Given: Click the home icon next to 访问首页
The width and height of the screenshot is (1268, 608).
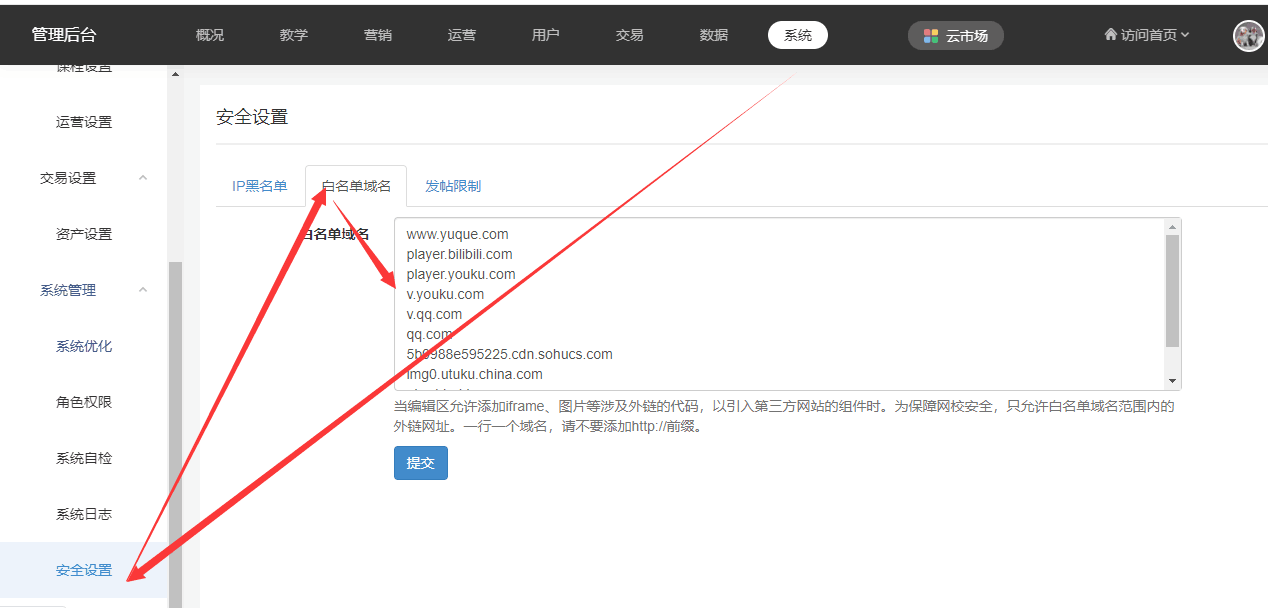Looking at the screenshot, I should pyautogui.click(x=1110, y=35).
